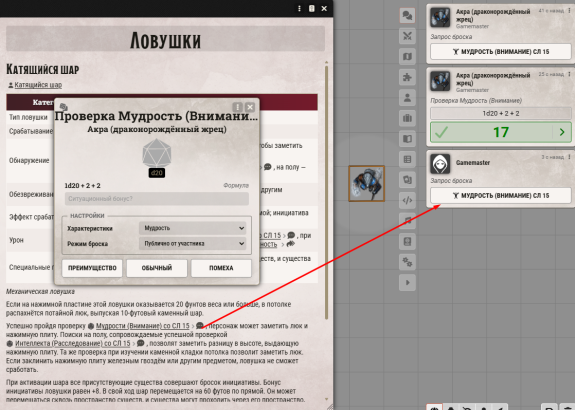The image size is (575, 410).
Task: Open the Характеристики dropdown showing Мудрость
Action: tap(193, 228)
